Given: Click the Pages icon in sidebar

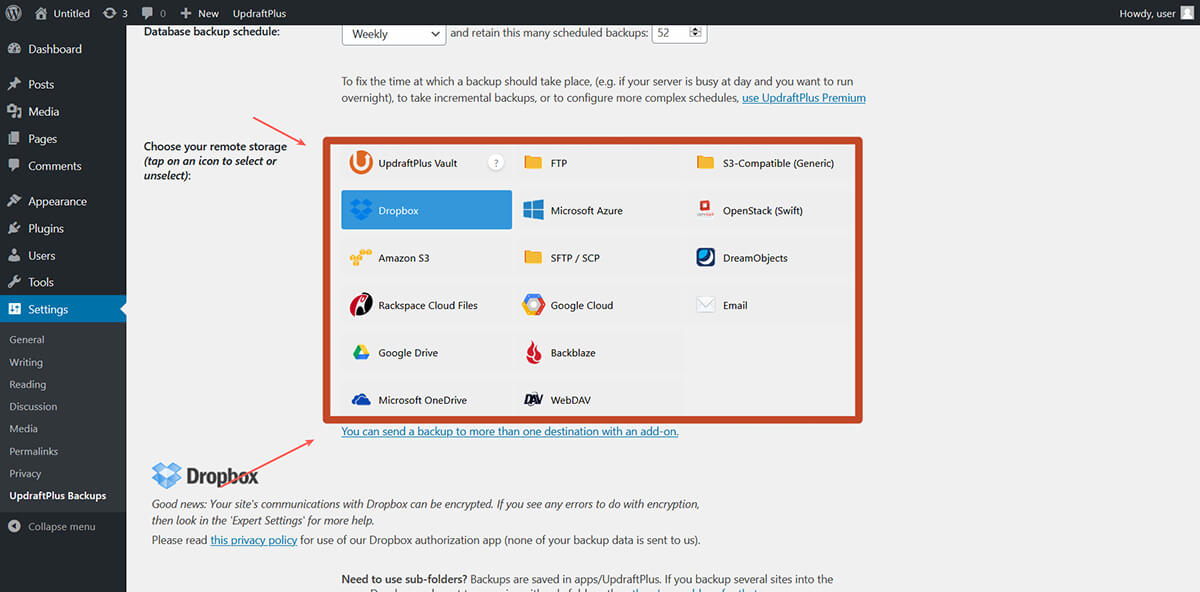Looking at the screenshot, I should coord(14,139).
